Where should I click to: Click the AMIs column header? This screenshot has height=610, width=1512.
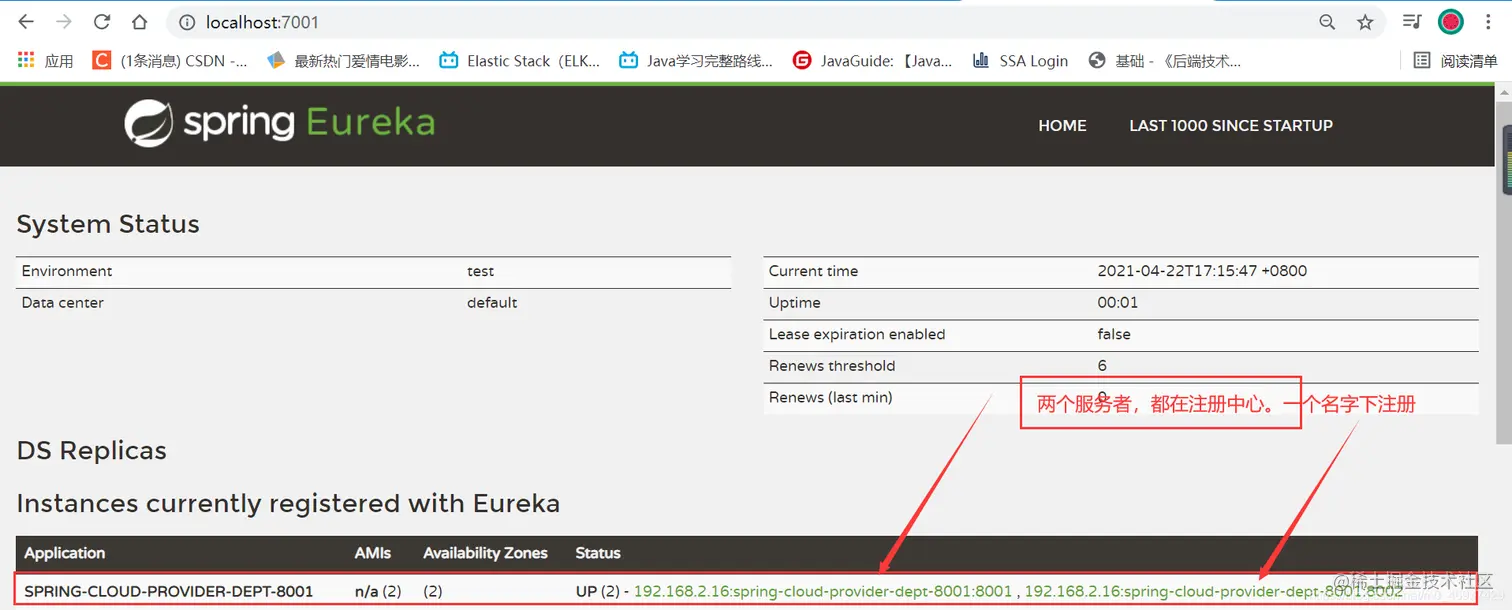[x=373, y=553]
